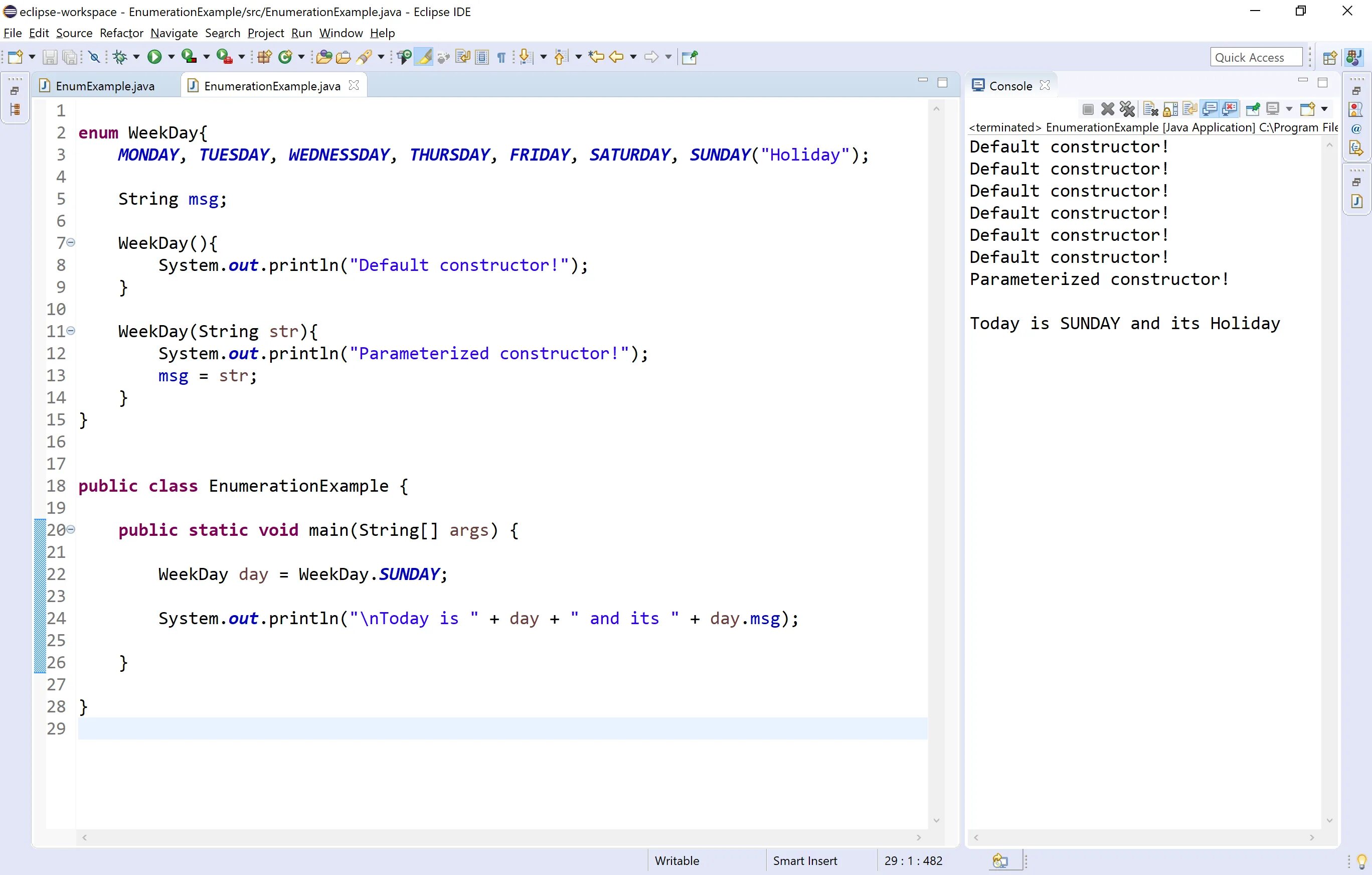Toggle show console on standard error
This screenshot has width=1372, height=875.
click(x=1229, y=108)
